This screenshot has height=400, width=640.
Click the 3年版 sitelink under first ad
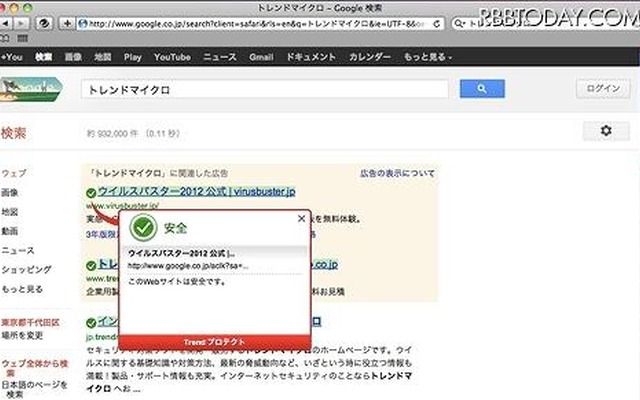(102, 234)
